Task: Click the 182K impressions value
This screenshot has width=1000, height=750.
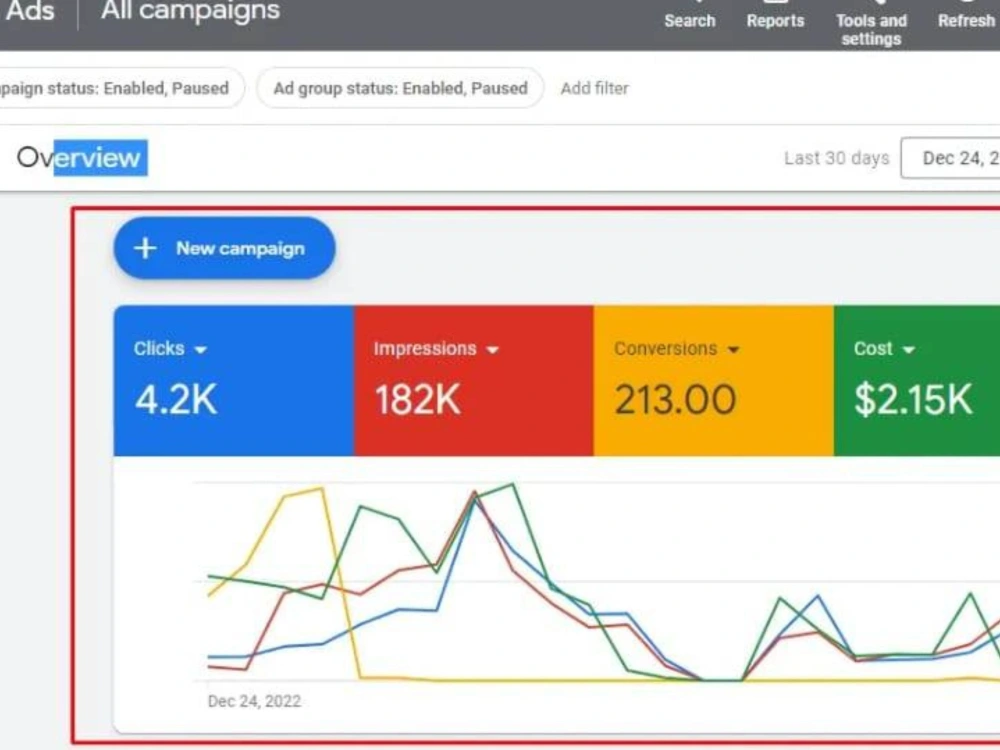Action: (417, 400)
